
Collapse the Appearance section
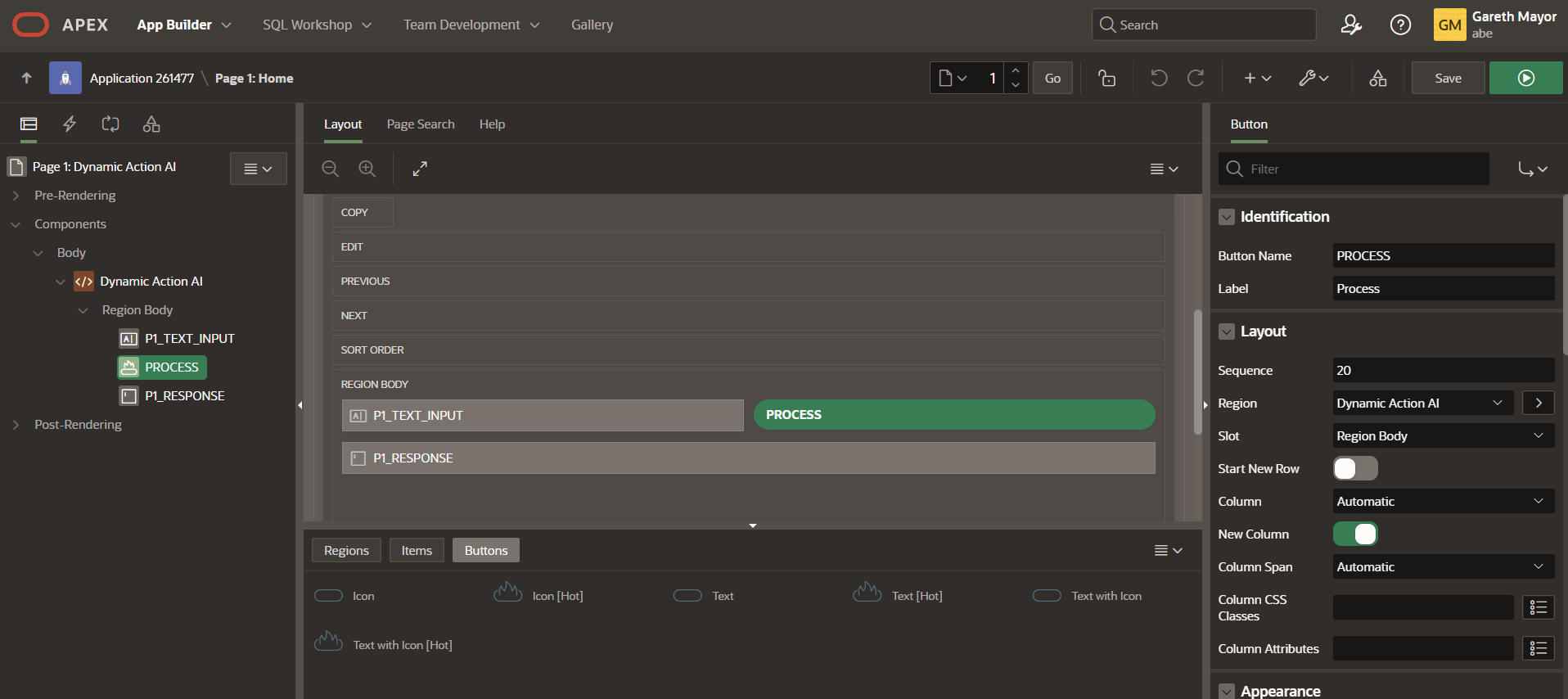(x=1227, y=691)
